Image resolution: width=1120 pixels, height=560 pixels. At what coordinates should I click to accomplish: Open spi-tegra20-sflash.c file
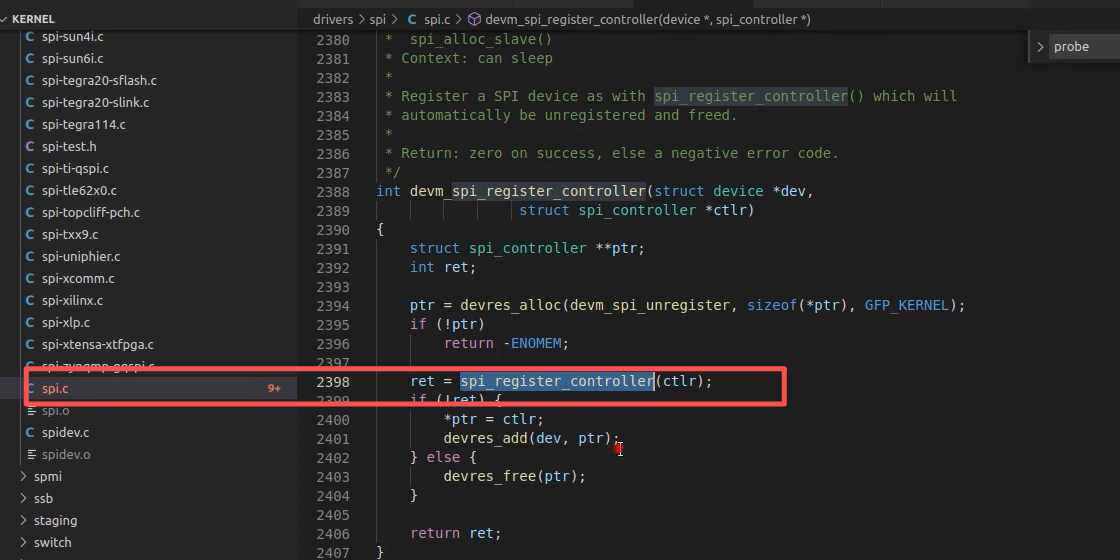(x=99, y=81)
